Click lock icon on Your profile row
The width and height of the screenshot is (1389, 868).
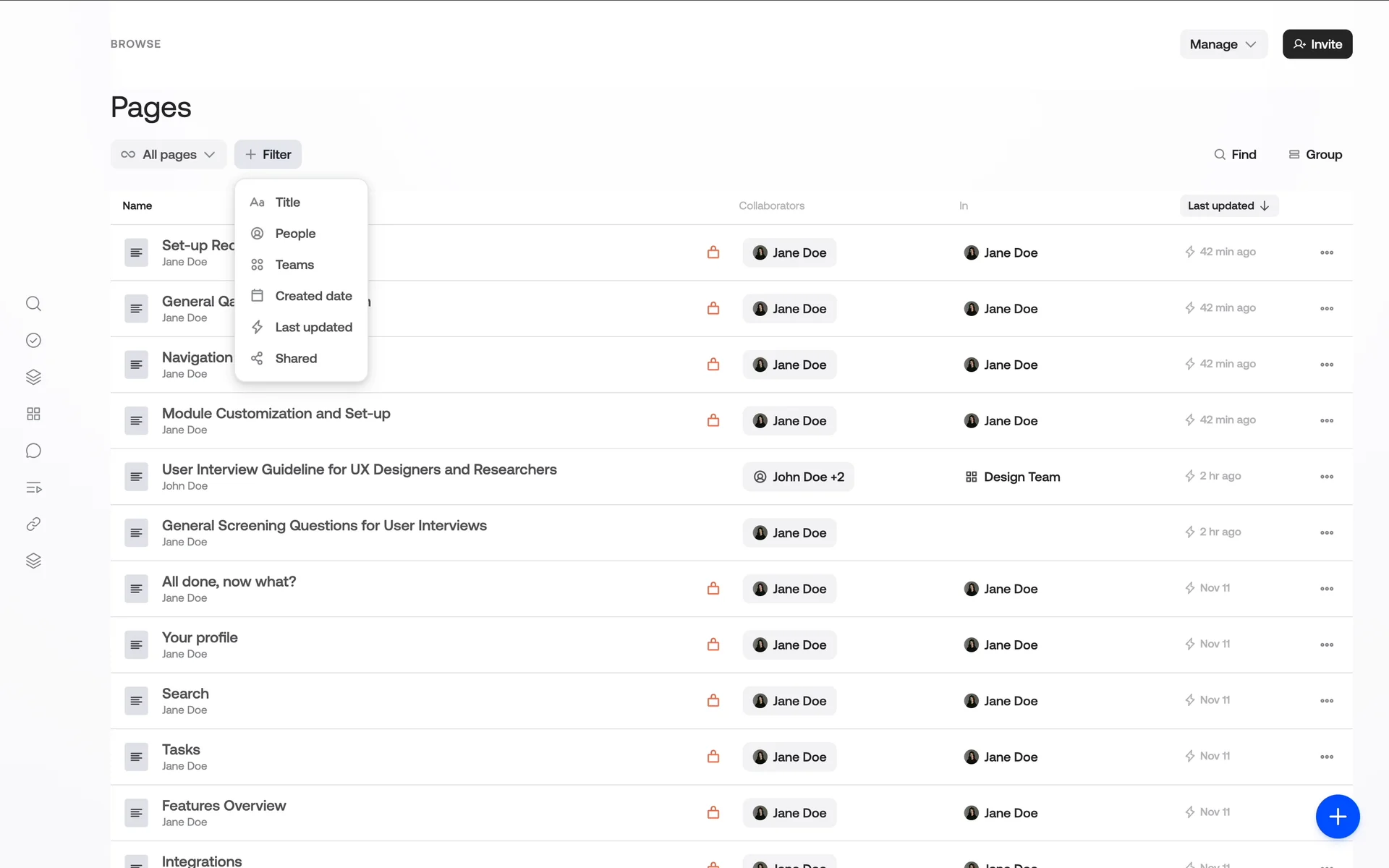pos(713,644)
